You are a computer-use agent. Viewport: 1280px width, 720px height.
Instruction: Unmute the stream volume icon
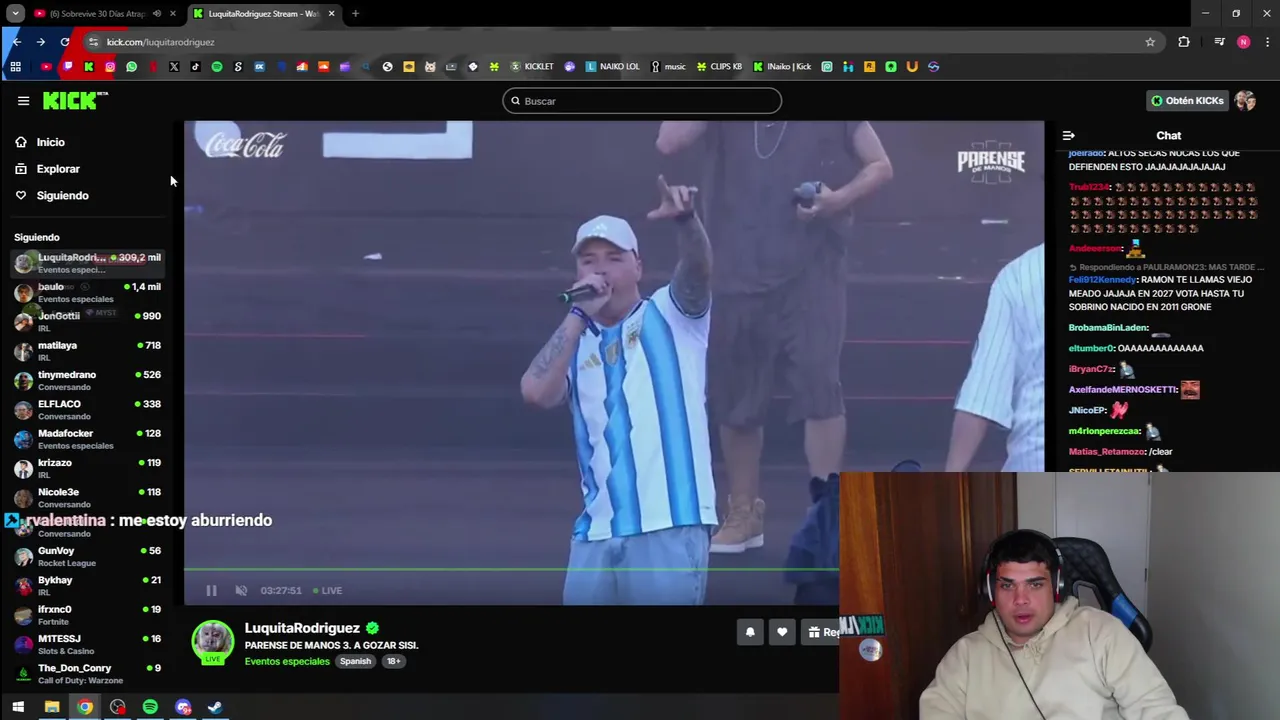[x=241, y=590]
